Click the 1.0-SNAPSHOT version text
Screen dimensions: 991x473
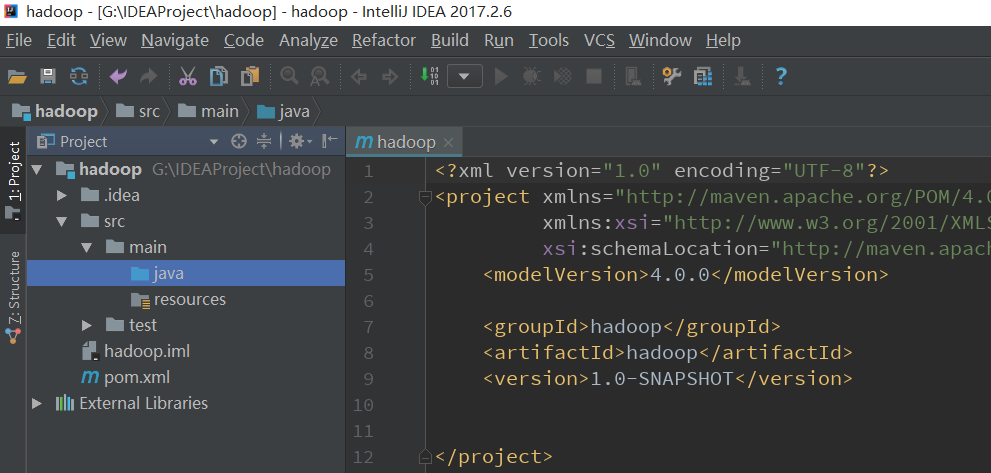click(x=661, y=379)
